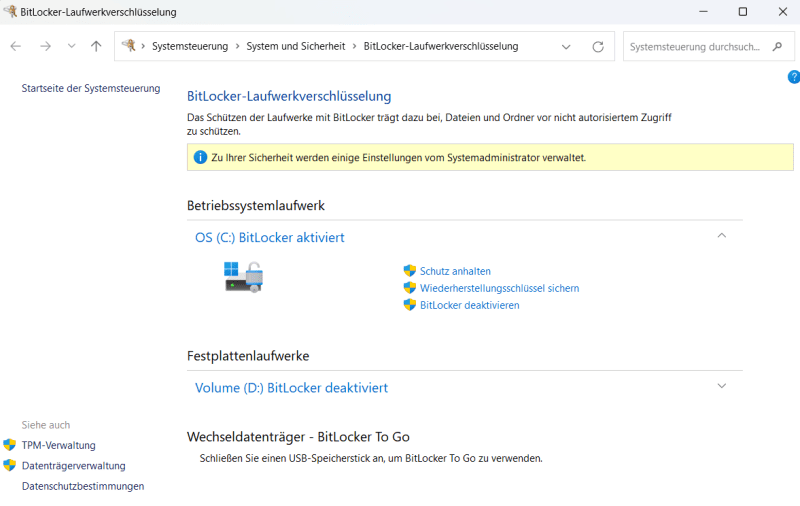
Task: Collapse the OS (C:) drive section
Action: point(722,236)
